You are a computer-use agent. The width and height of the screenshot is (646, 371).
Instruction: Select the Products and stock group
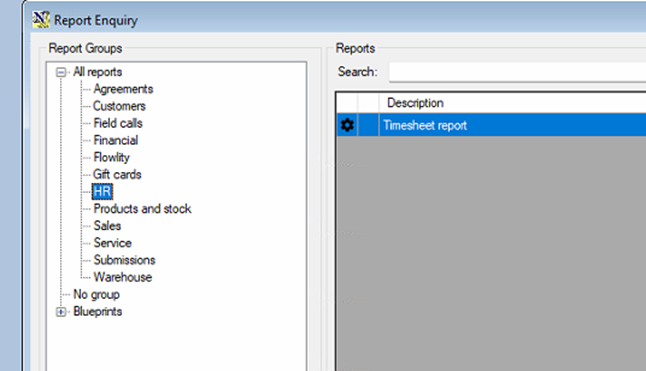pyautogui.click(x=143, y=209)
